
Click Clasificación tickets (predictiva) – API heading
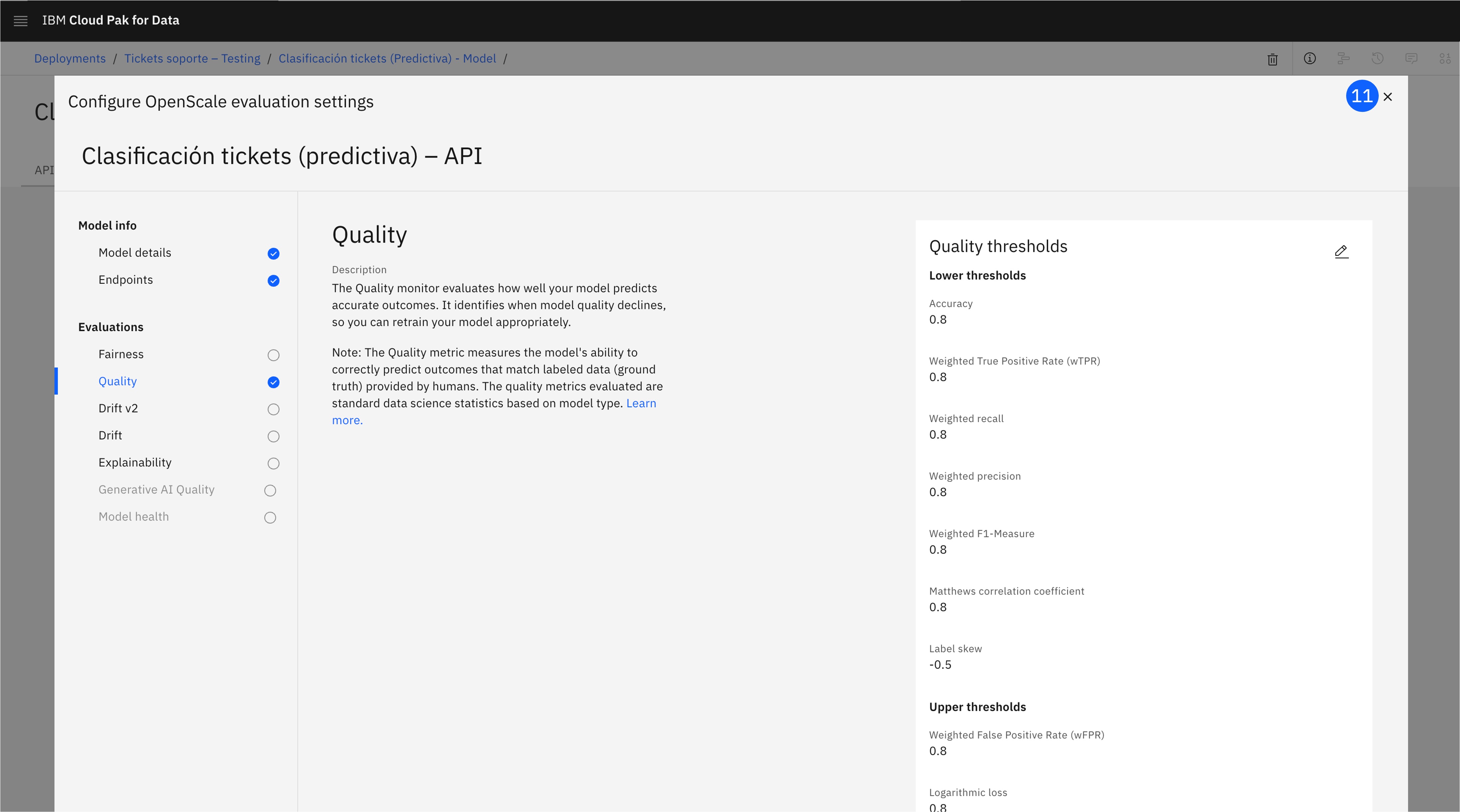(282, 156)
